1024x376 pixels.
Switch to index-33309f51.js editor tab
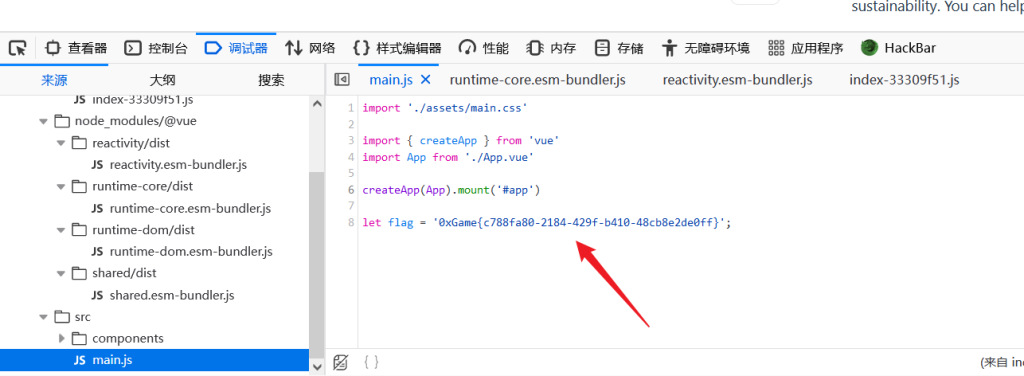click(x=904, y=80)
